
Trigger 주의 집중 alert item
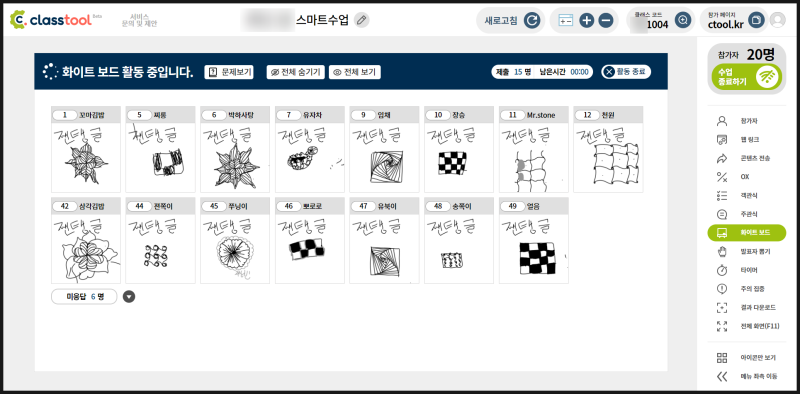tap(747, 288)
